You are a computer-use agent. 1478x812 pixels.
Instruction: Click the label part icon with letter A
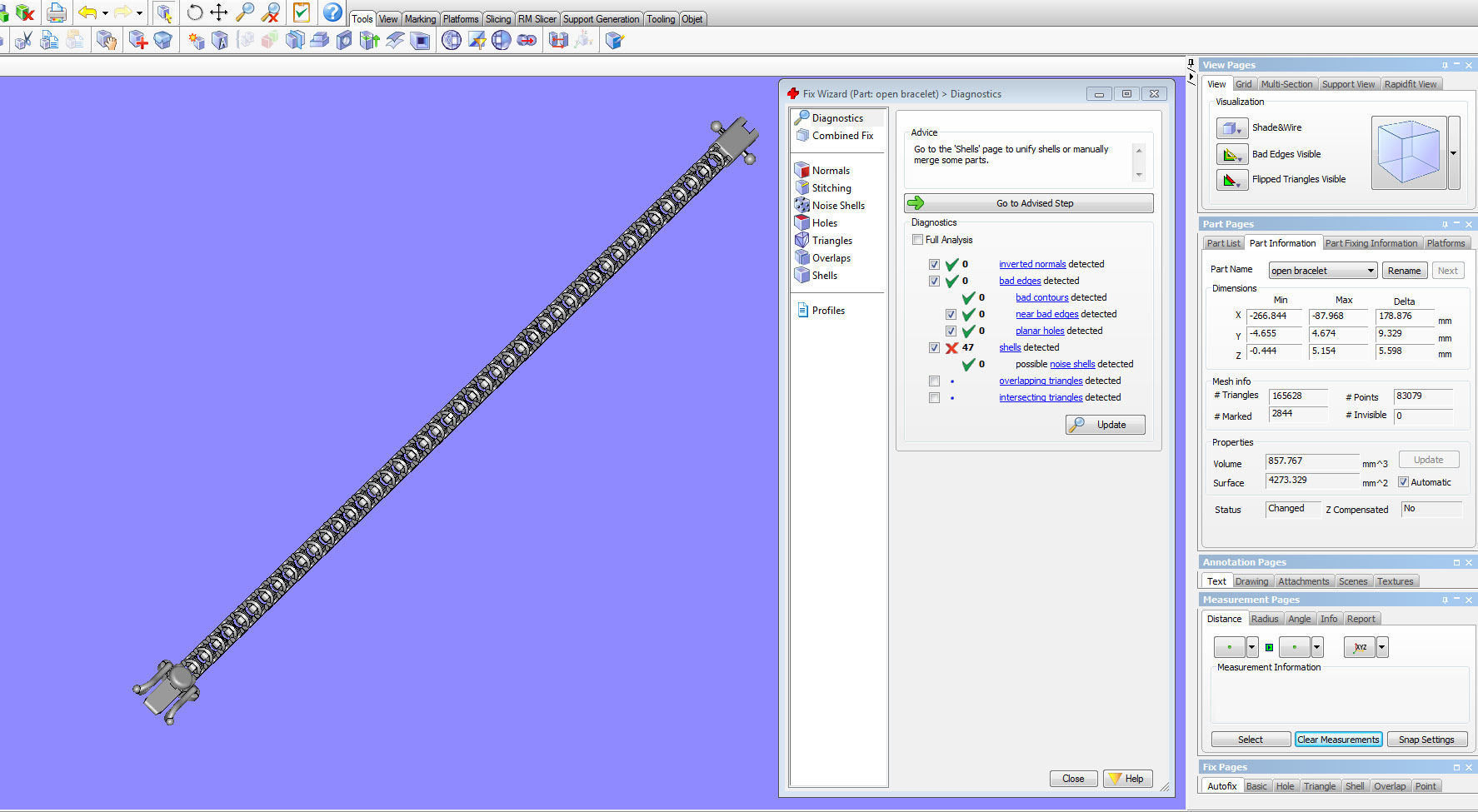click(x=220, y=40)
